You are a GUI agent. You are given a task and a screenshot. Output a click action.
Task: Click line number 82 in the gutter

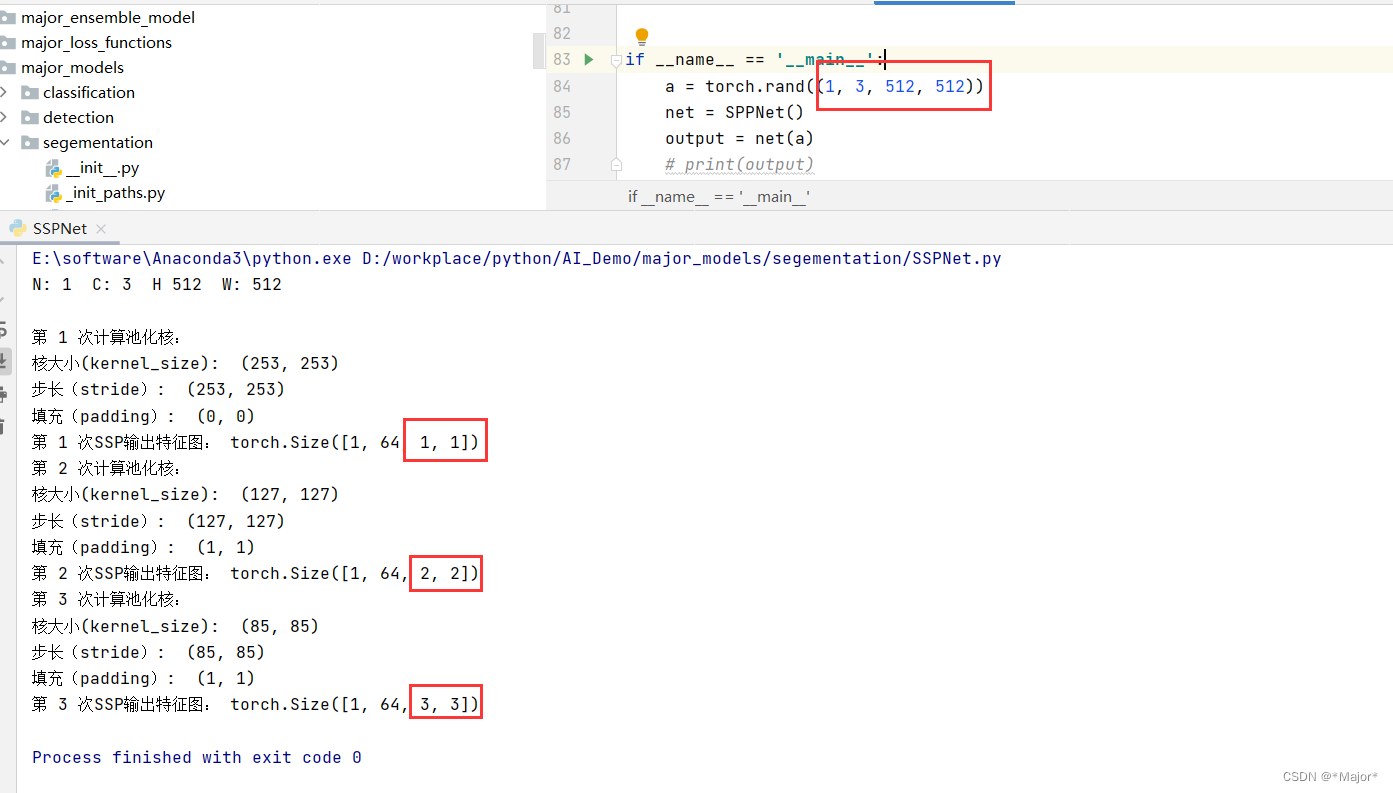561,34
